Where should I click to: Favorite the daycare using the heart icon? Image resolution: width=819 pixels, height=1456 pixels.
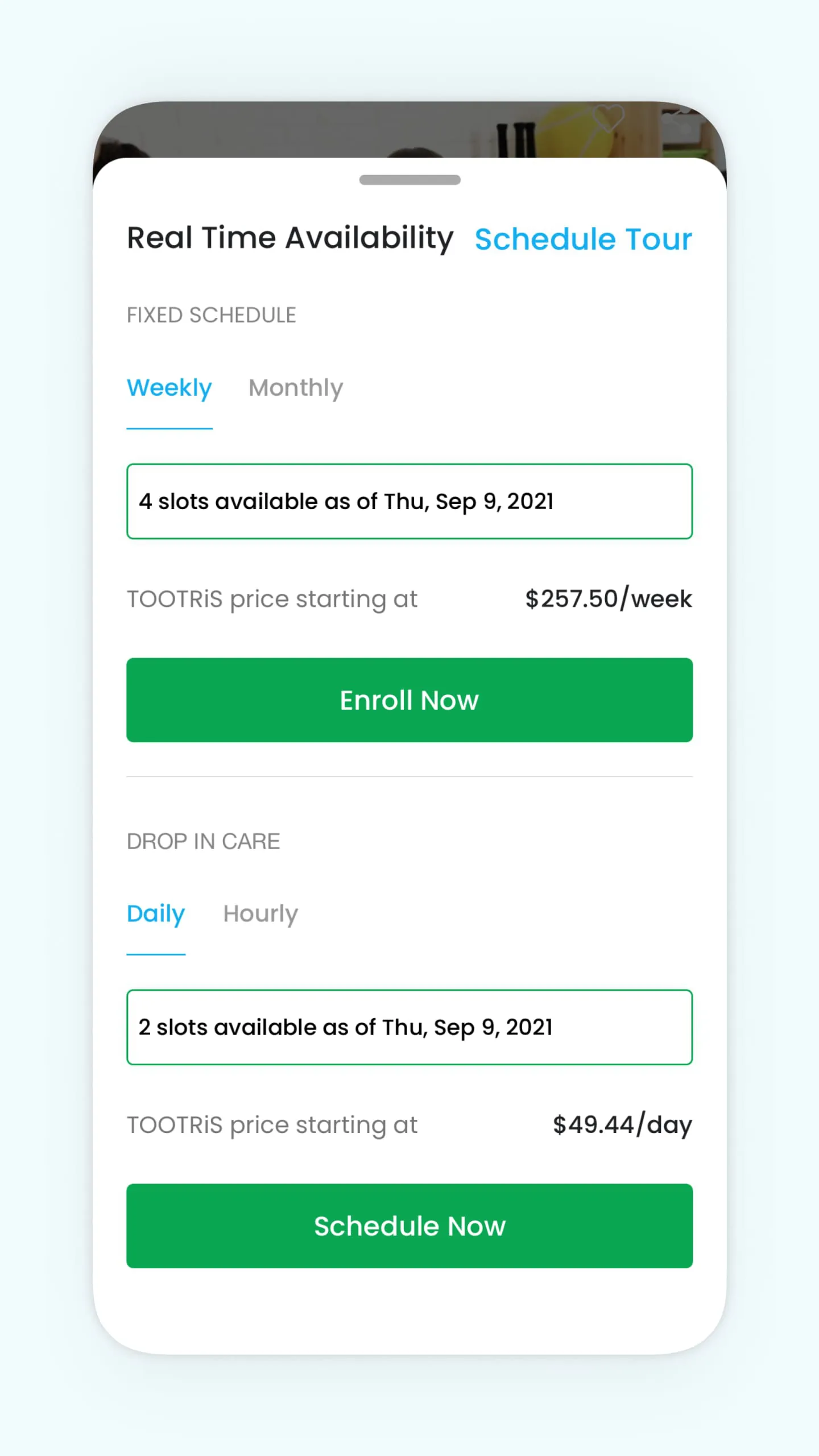click(x=607, y=118)
